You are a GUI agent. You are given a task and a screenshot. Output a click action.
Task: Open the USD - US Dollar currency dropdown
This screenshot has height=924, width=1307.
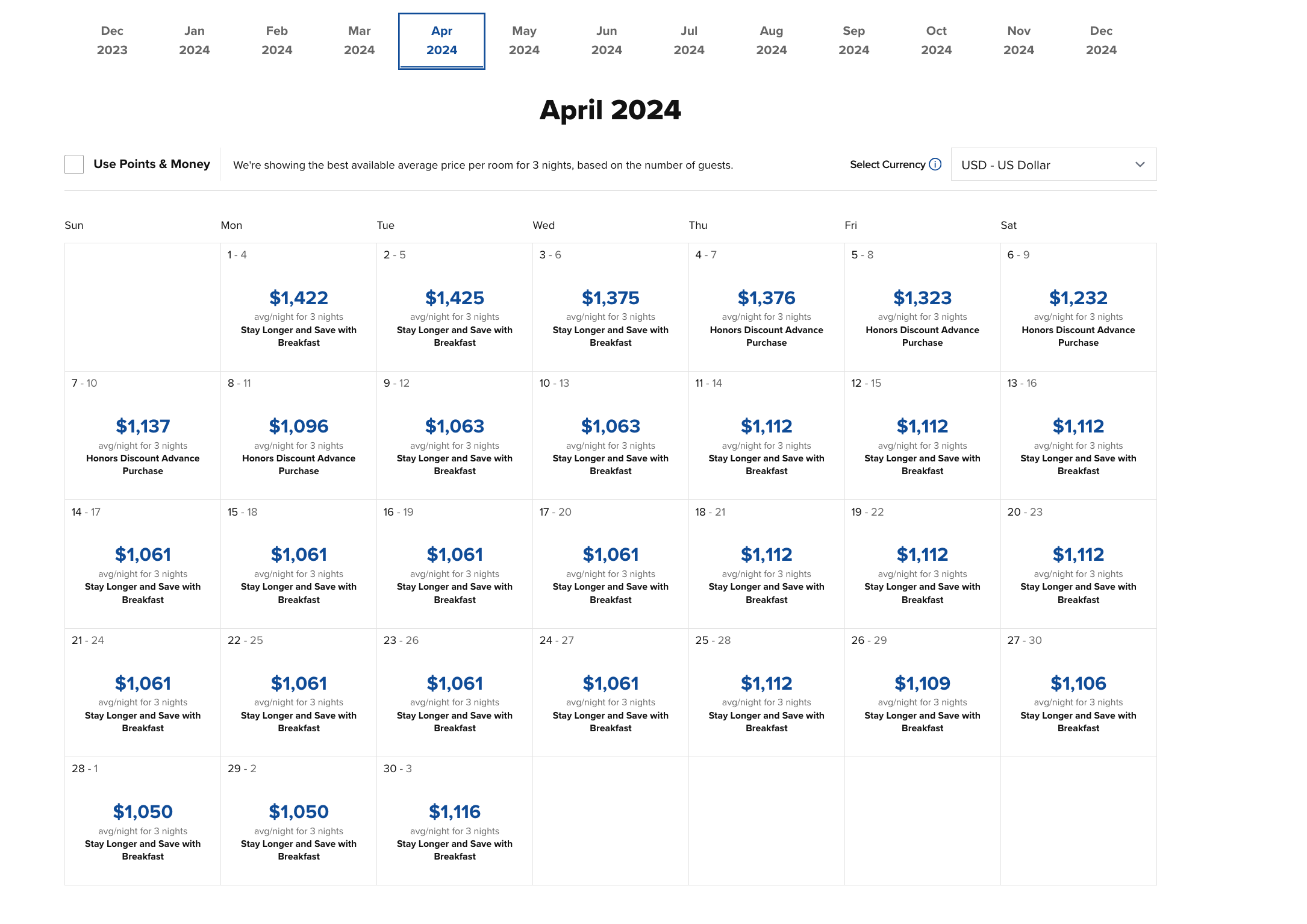[1053, 164]
